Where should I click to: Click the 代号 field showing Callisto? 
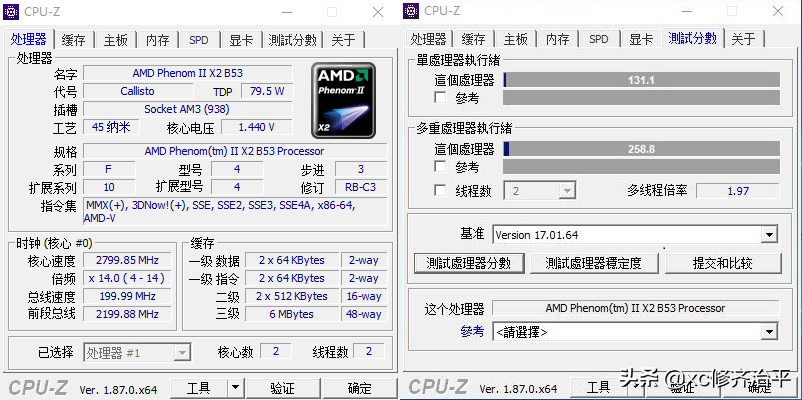pyautogui.click(x=138, y=91)
